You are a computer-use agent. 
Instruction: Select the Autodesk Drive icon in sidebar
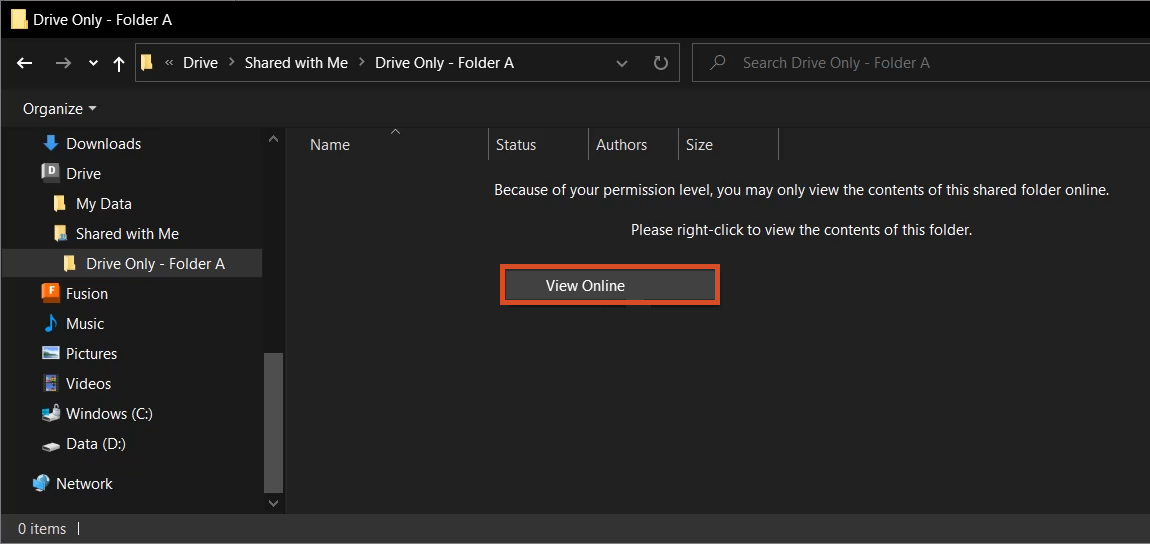[51, 173]
